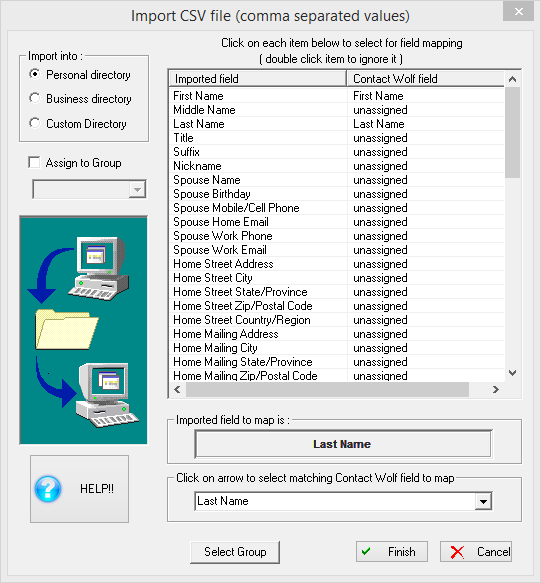Click the horizontal scrollbar right arrow
The width and height of the screenshot is (541, 583).
495,389
